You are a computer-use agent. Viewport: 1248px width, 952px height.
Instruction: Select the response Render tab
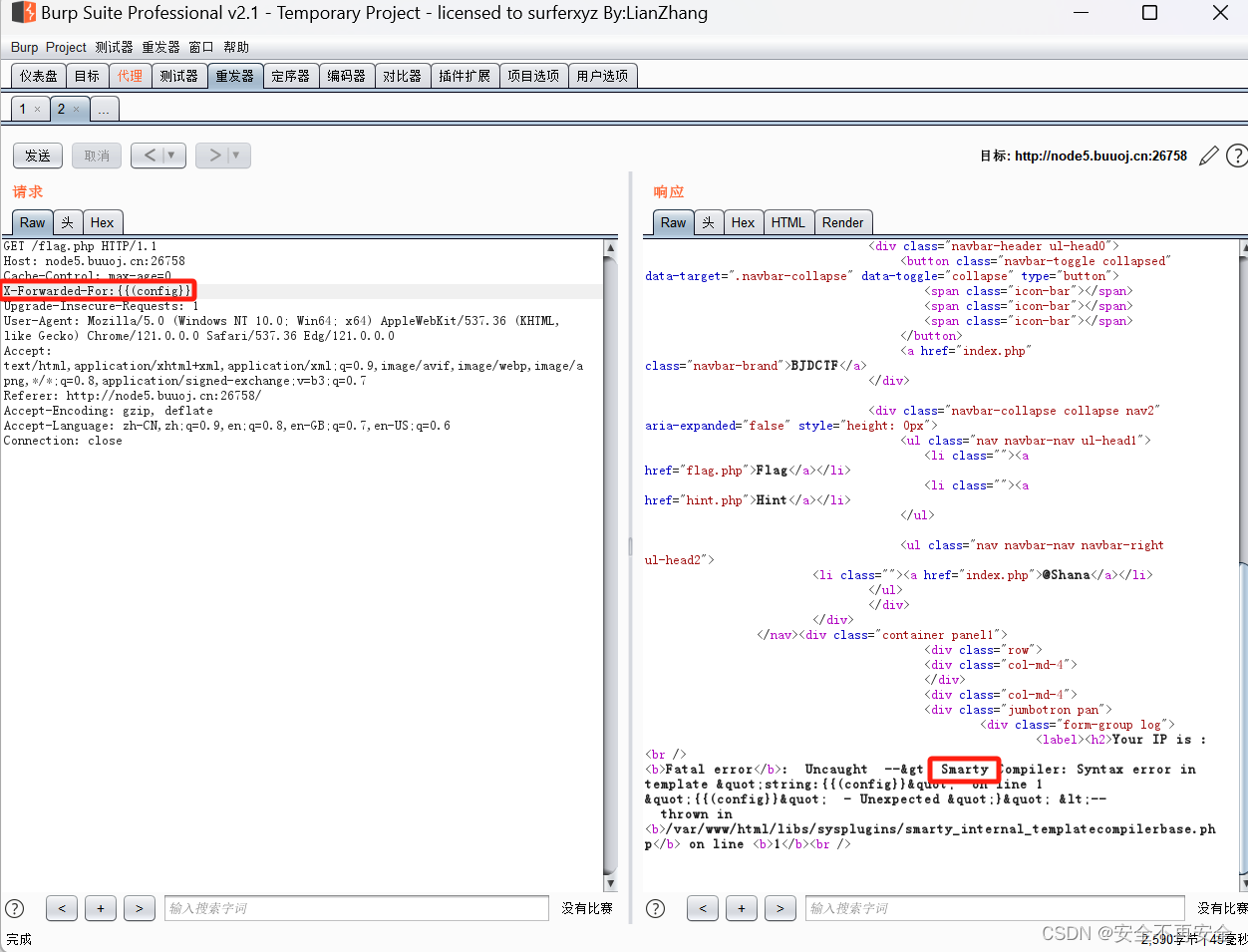click(x=843, y=222)
